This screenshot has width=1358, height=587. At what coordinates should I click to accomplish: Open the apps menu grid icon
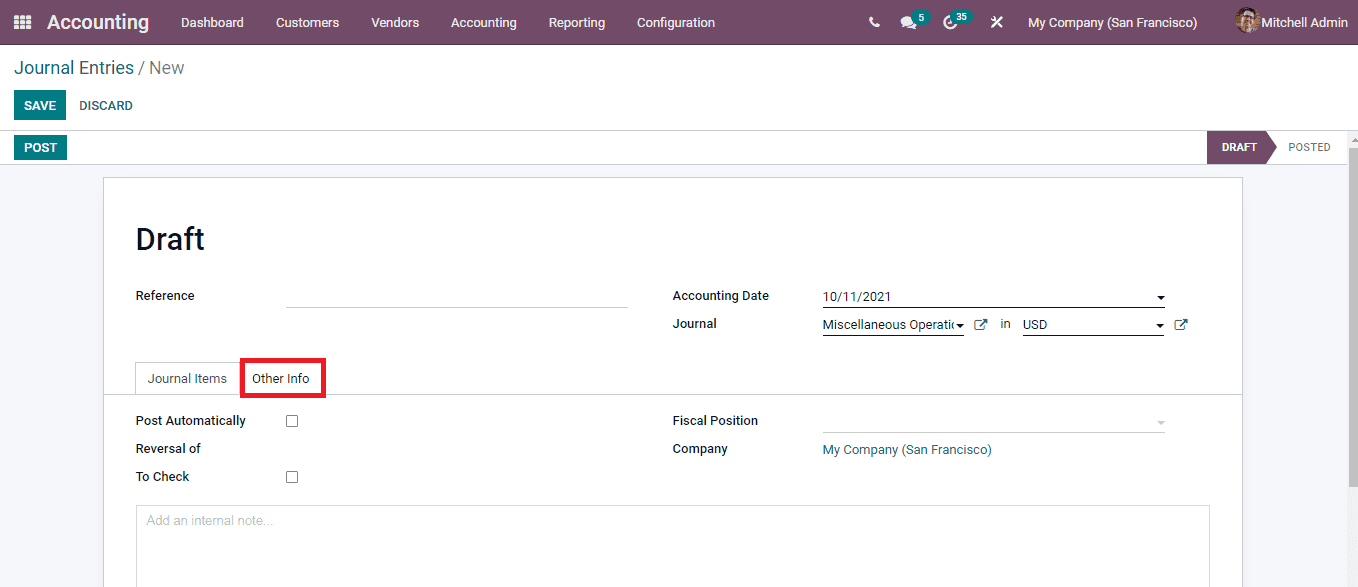tap(21, 22)
